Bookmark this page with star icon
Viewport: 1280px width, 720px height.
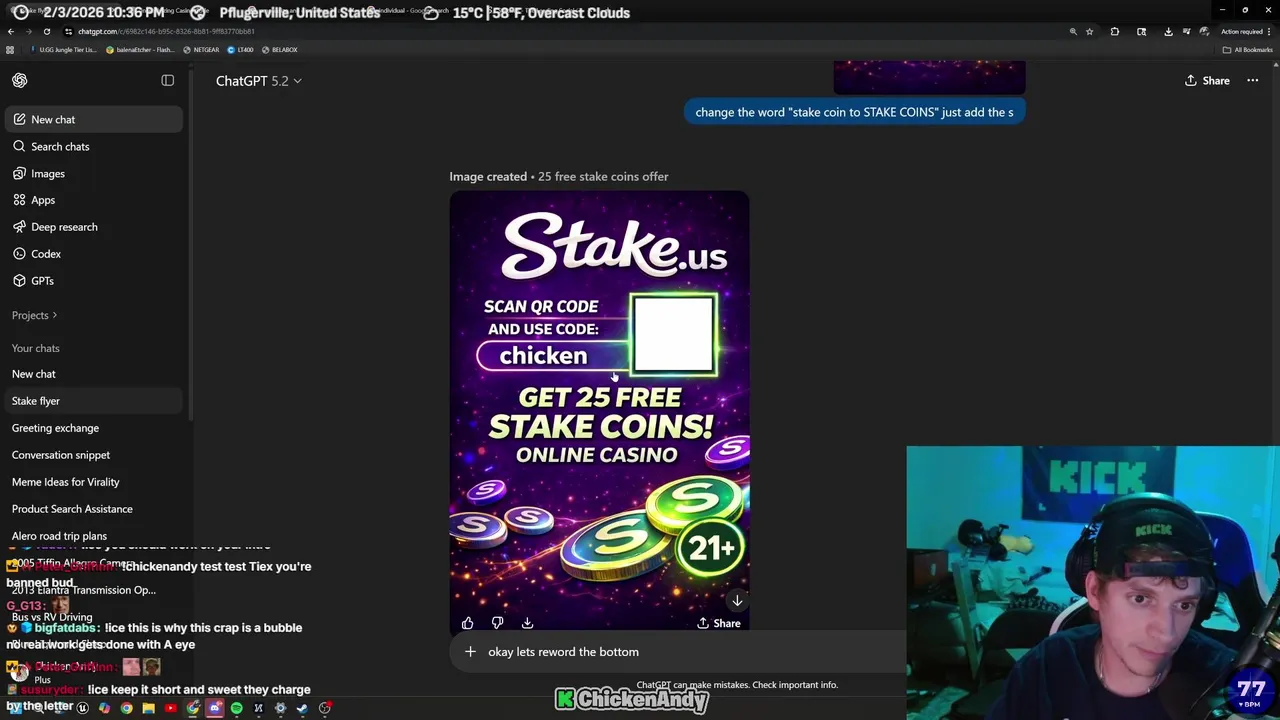[x=1089, y=31]
